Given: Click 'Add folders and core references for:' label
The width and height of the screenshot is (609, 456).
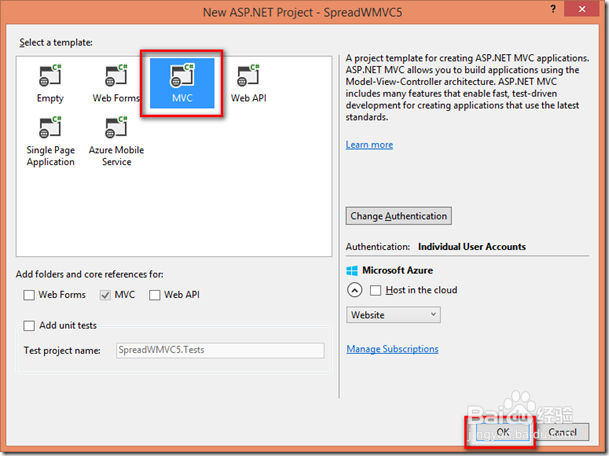Looking at the screenshot, I should [89, 275].
